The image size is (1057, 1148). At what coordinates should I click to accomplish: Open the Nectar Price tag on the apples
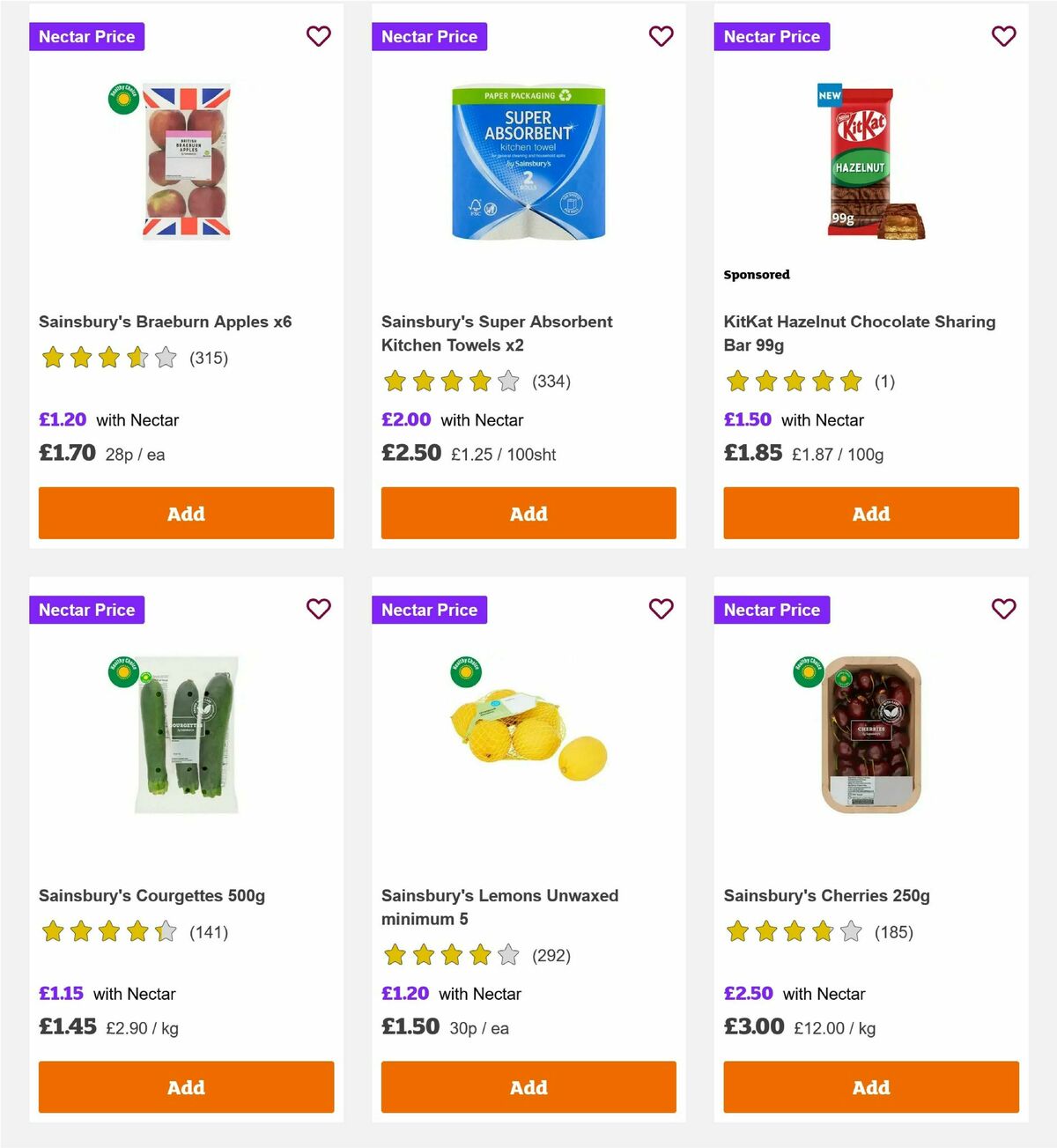coord(86,36)
